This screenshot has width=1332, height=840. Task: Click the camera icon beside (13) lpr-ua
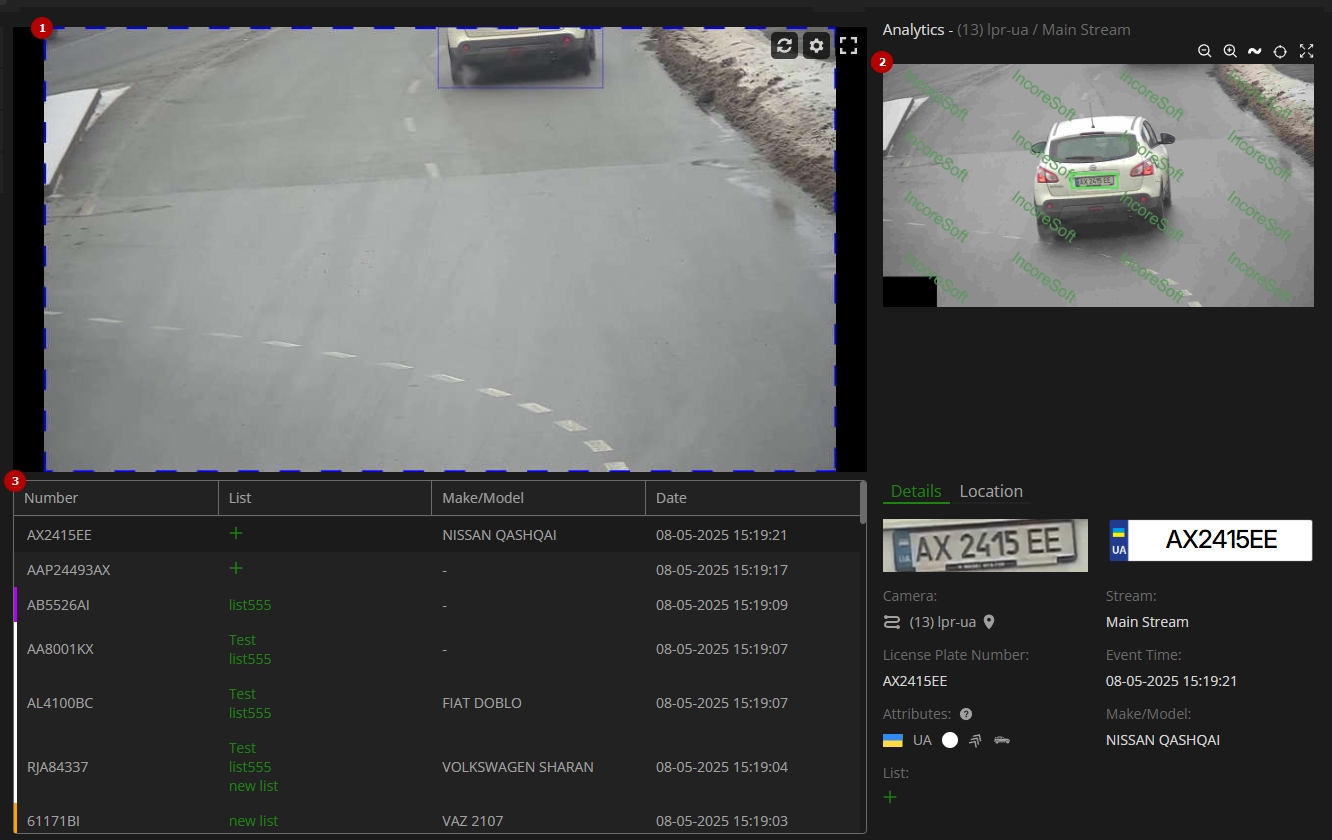coord(892,622)
